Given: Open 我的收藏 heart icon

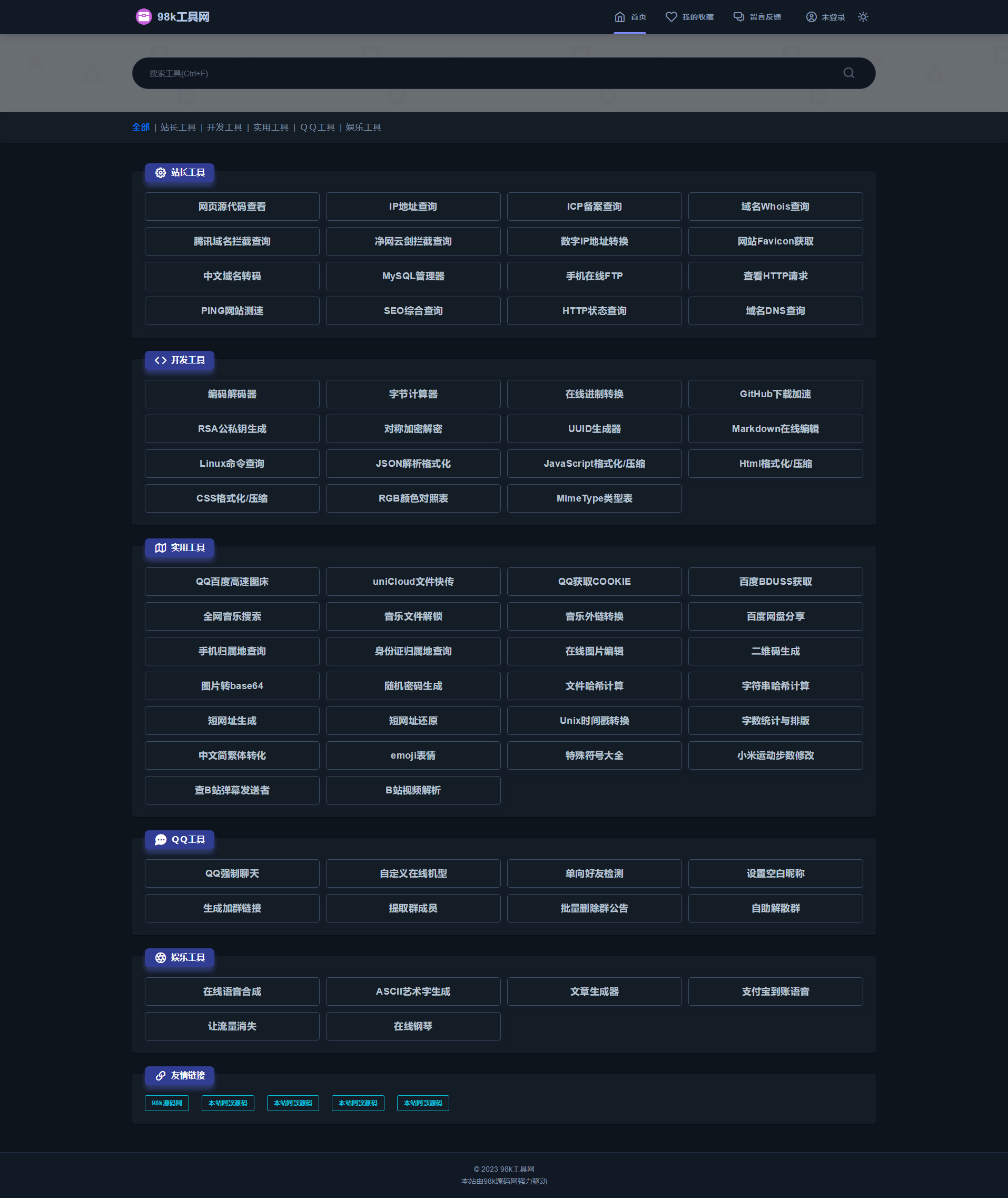Looking at the screenshot, I should [x=671, y=17].
